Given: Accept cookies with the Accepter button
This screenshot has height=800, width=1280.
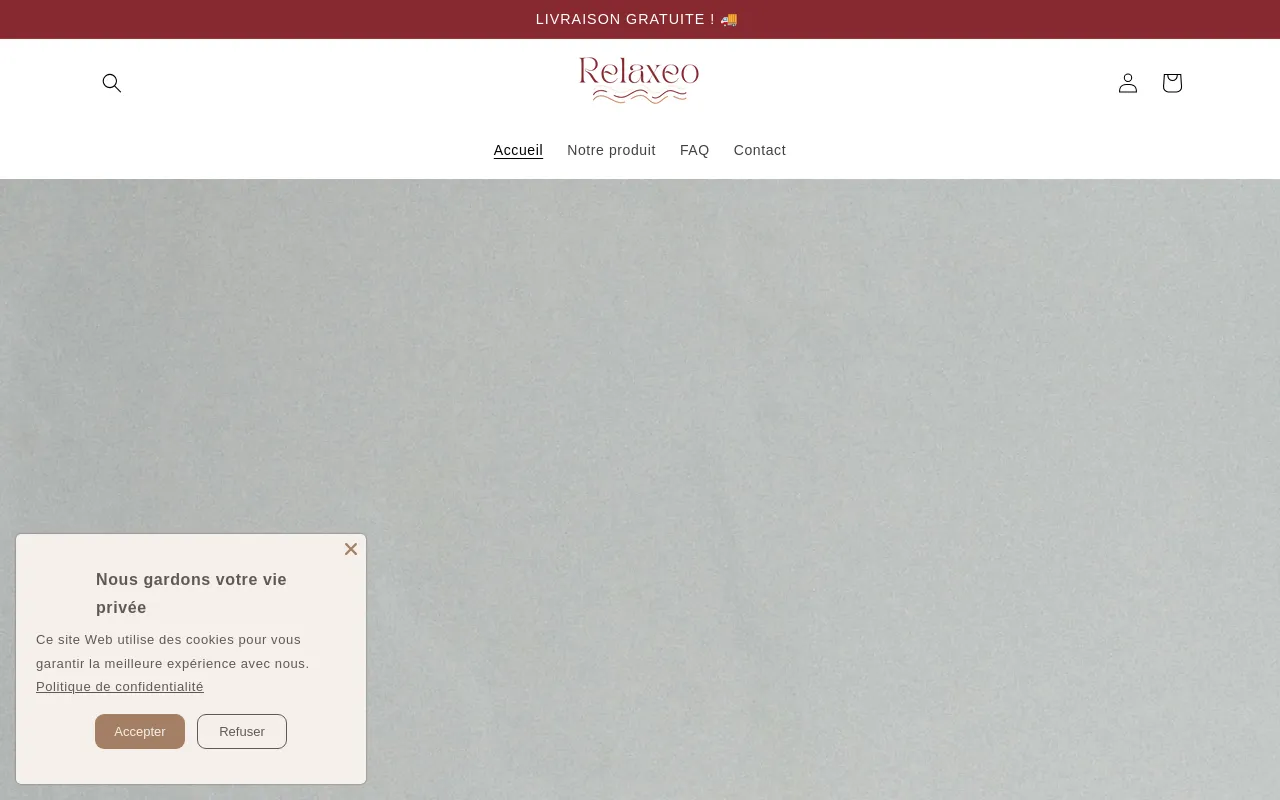Looking at the screenshot, I should 140,731.
